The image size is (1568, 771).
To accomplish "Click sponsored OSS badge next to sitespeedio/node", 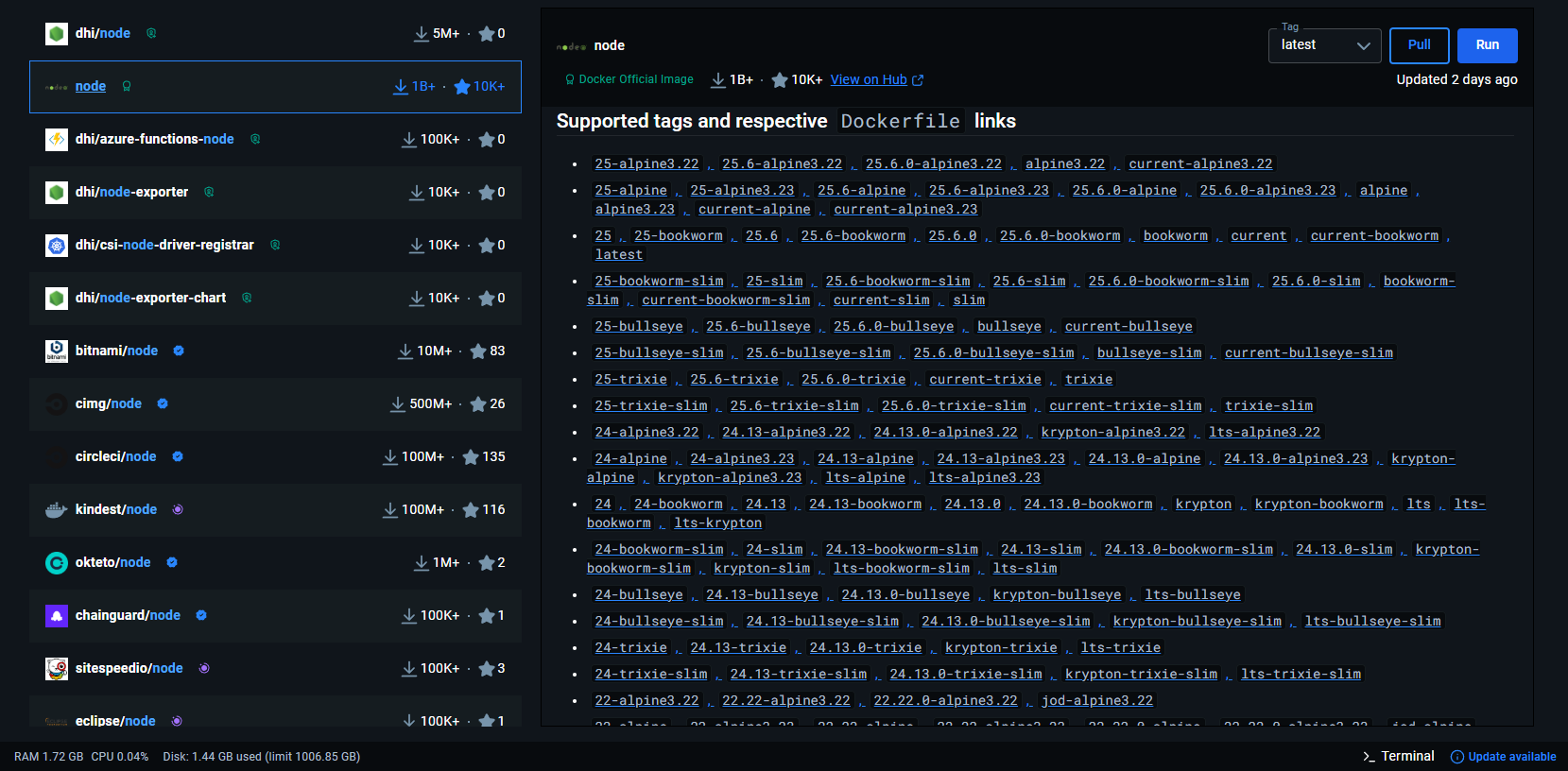I will pyautogui.click(x=204, y=668).
